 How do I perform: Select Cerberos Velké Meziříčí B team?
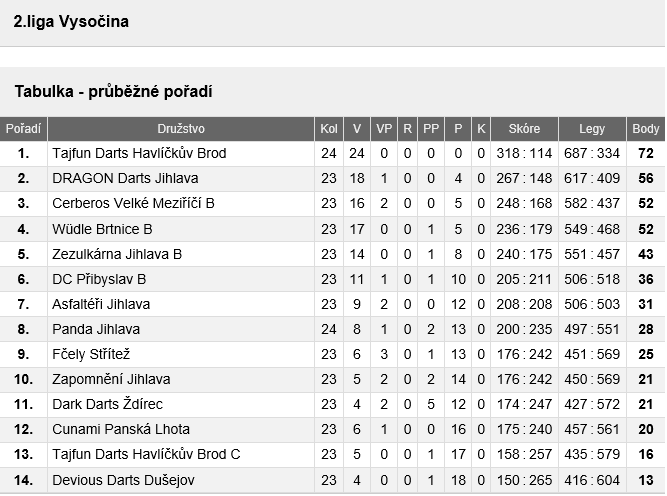(133, 204)
